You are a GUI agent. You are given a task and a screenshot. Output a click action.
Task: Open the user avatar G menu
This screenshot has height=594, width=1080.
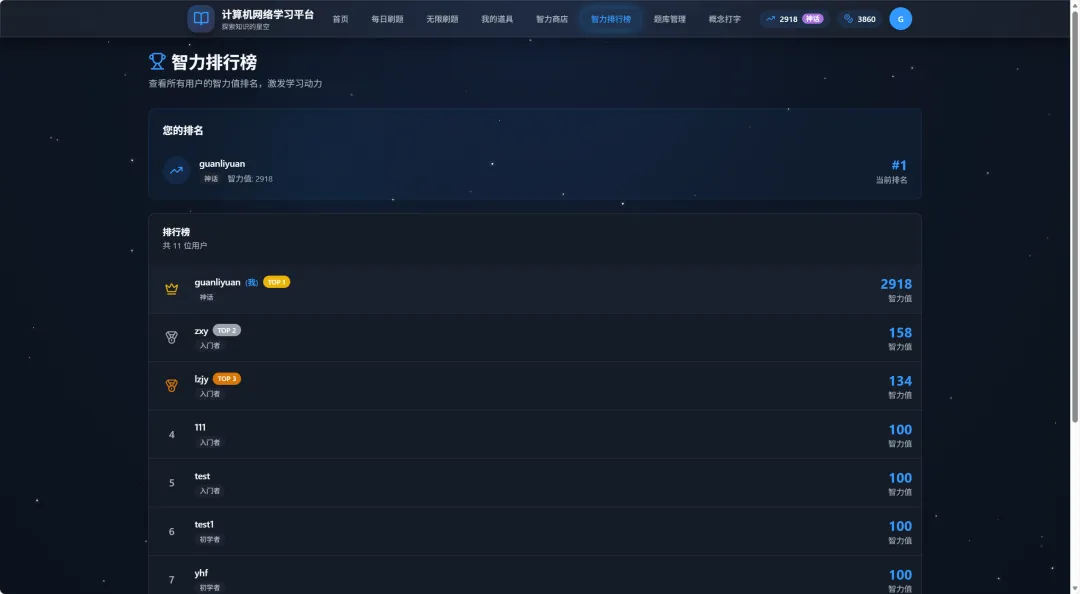coord(900,19)
